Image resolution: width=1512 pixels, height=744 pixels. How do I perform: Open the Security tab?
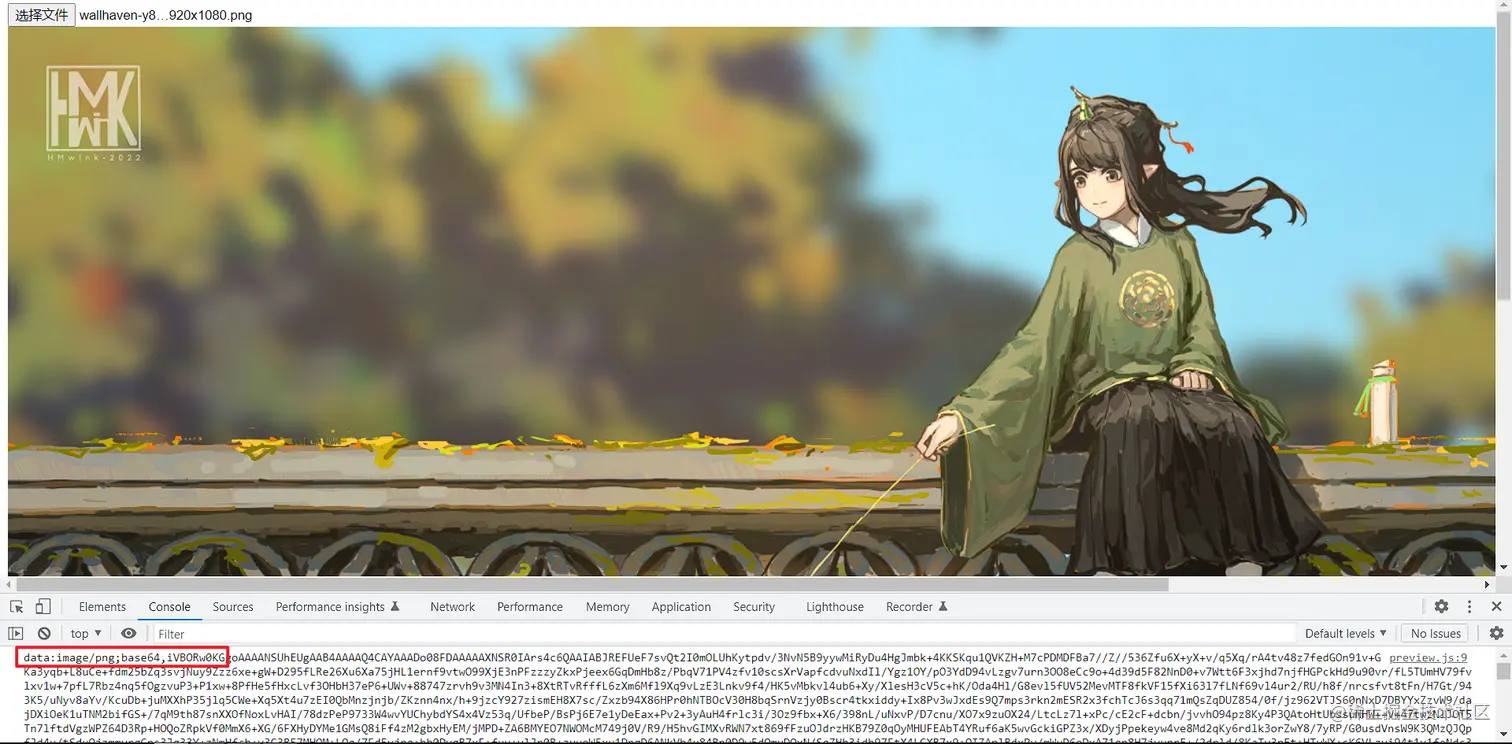coord(754,607)
